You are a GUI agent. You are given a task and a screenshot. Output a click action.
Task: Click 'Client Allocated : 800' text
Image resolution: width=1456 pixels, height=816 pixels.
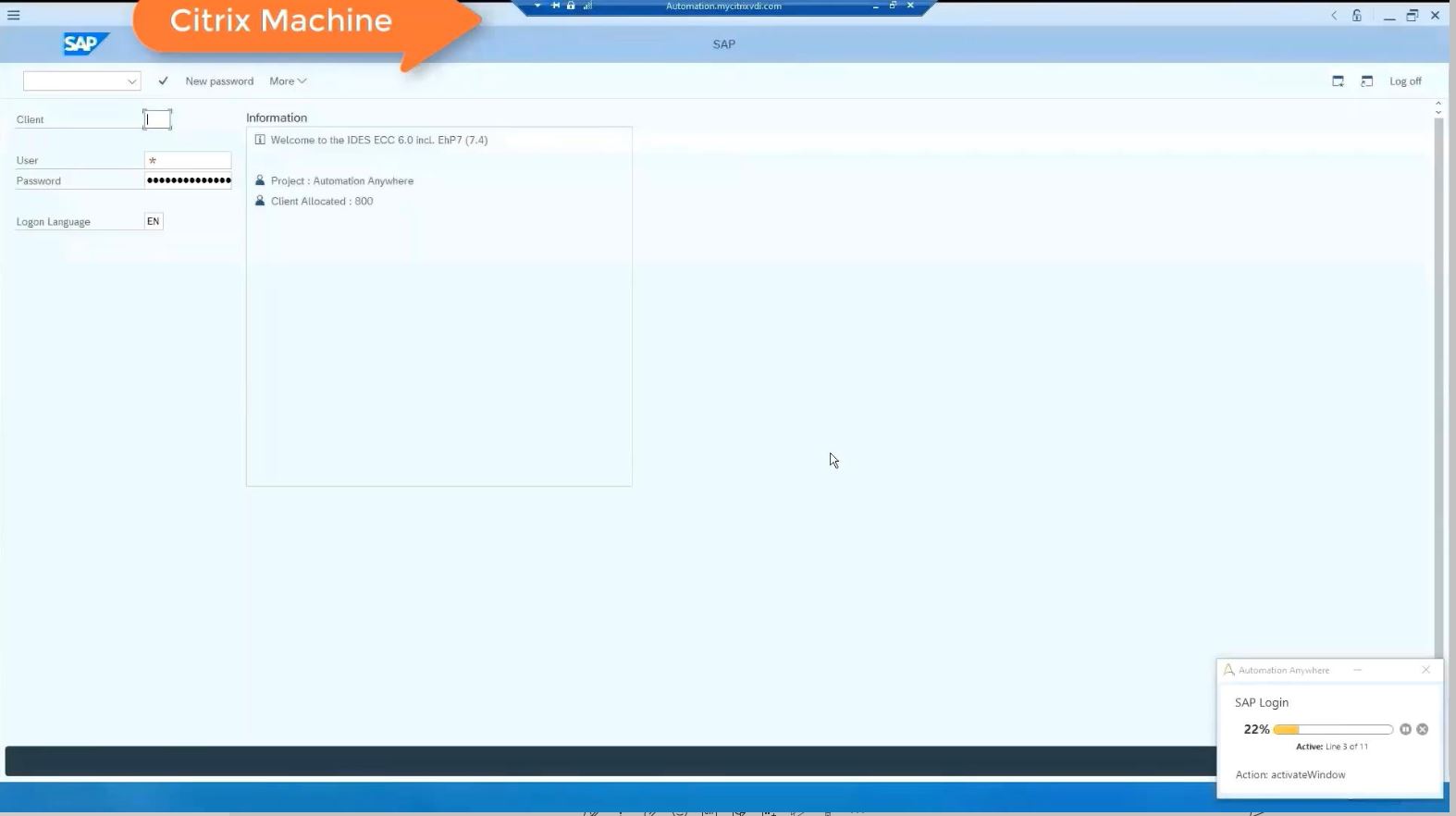(322, 201)
